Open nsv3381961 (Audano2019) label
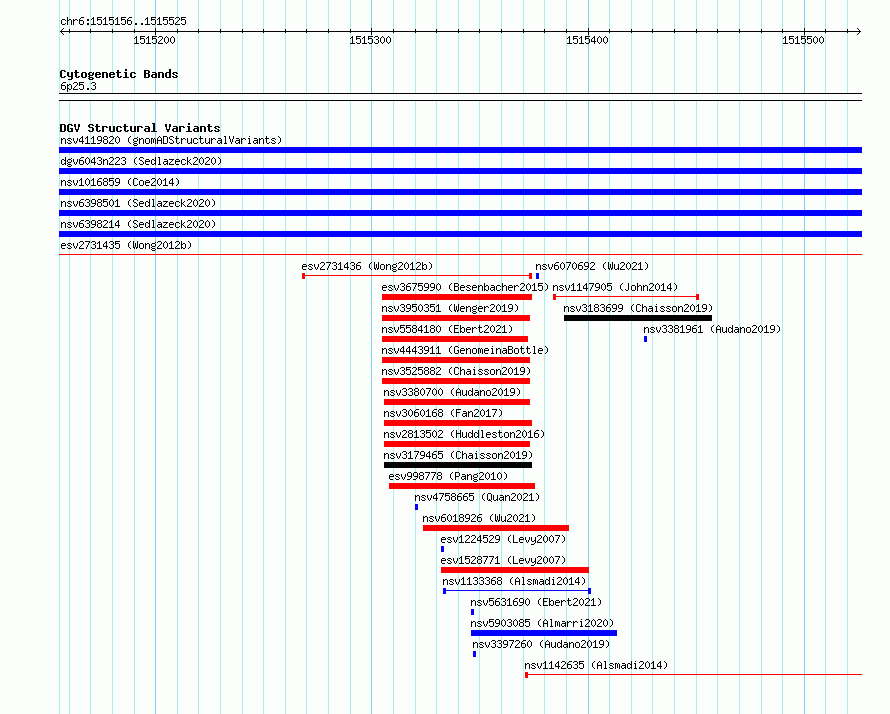Image resolution: width=890 pixels, height=714 pixels. [x=712, y=329]
